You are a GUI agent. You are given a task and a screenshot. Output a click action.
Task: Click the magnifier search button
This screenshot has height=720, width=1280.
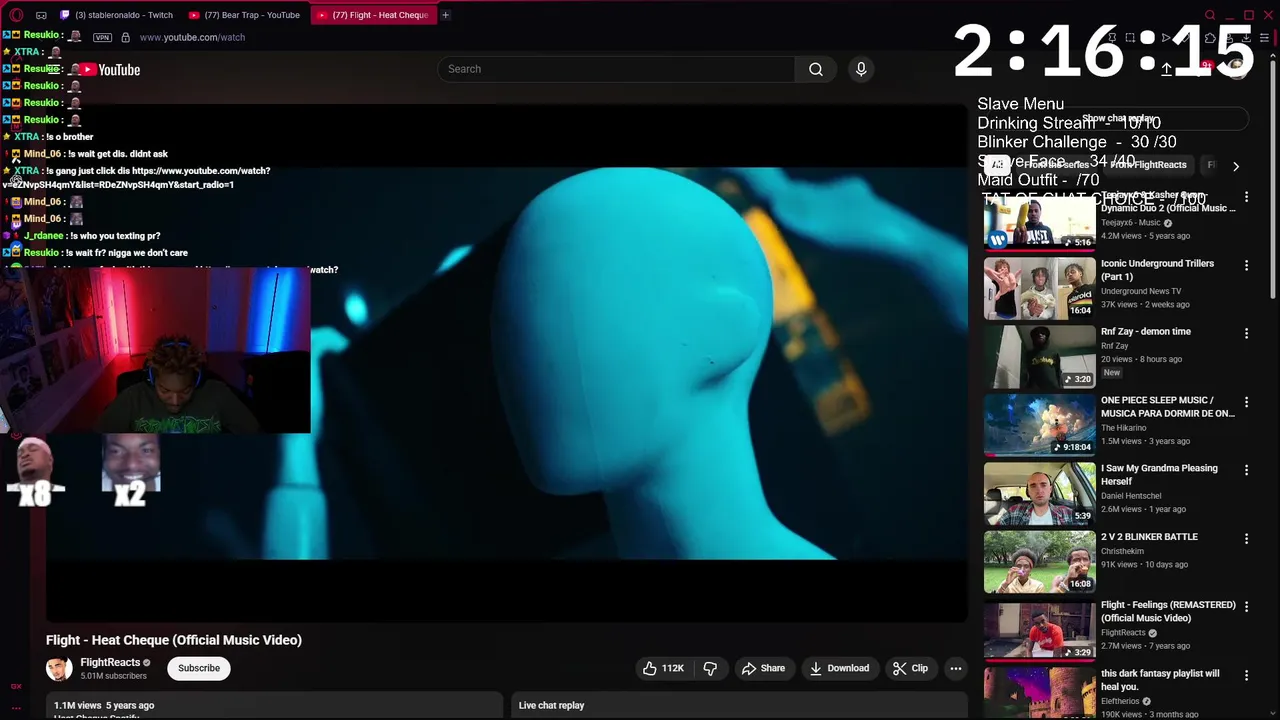(x=816, y=69)
